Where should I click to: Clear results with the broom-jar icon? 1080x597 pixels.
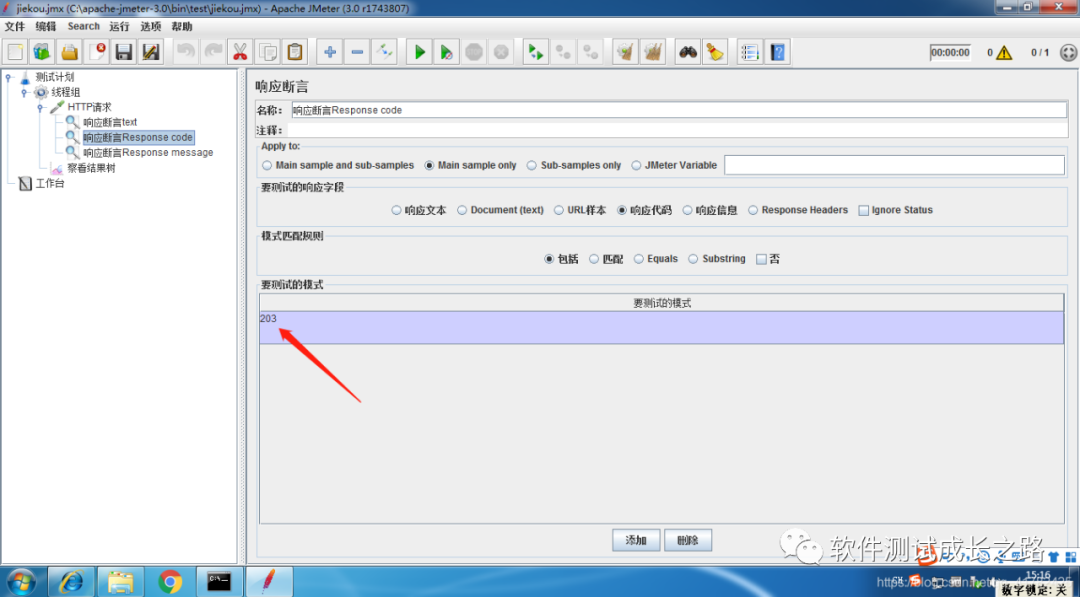point(625,52)
